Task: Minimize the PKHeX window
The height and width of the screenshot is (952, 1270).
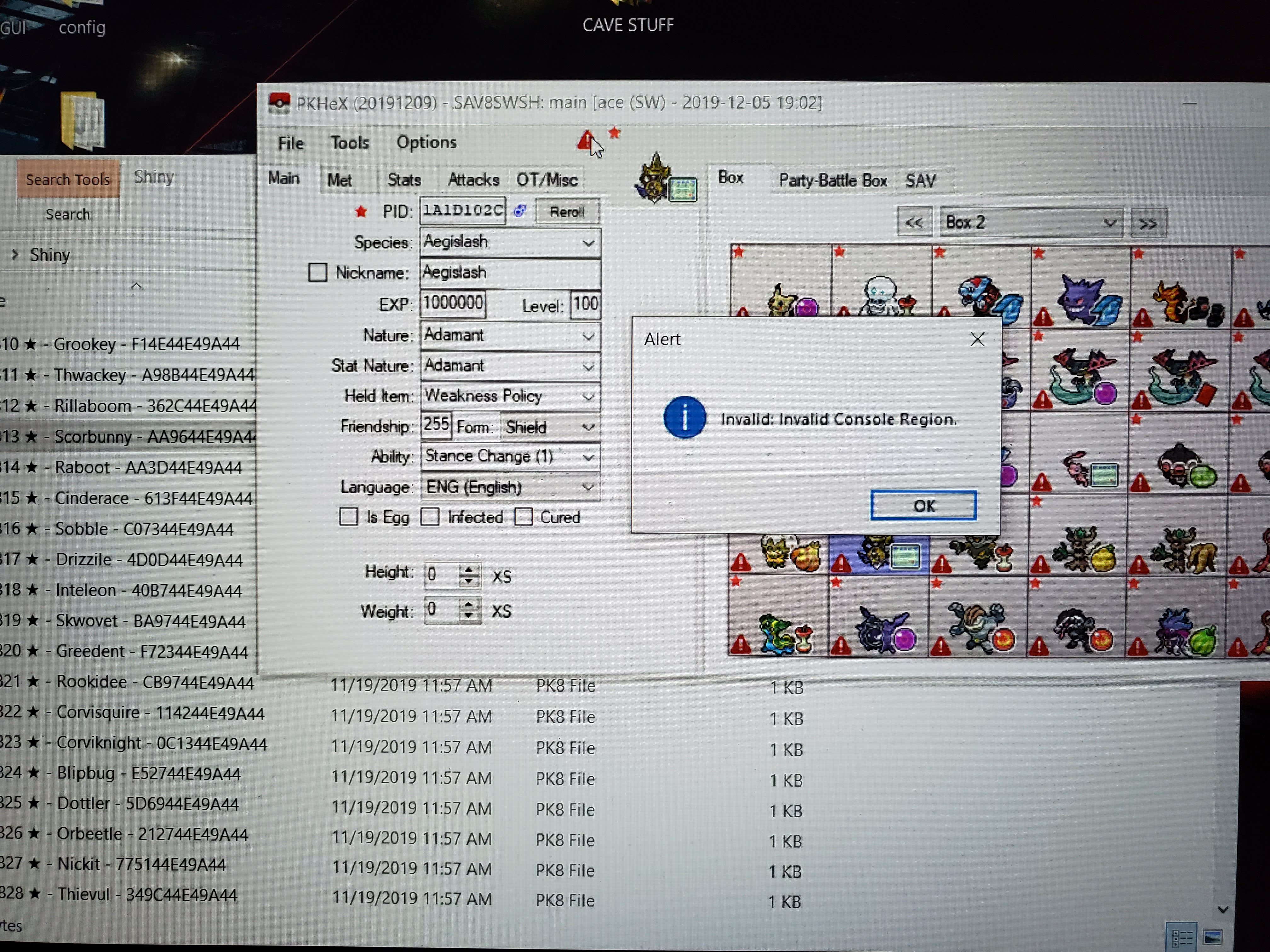Action: point(1189,104)
